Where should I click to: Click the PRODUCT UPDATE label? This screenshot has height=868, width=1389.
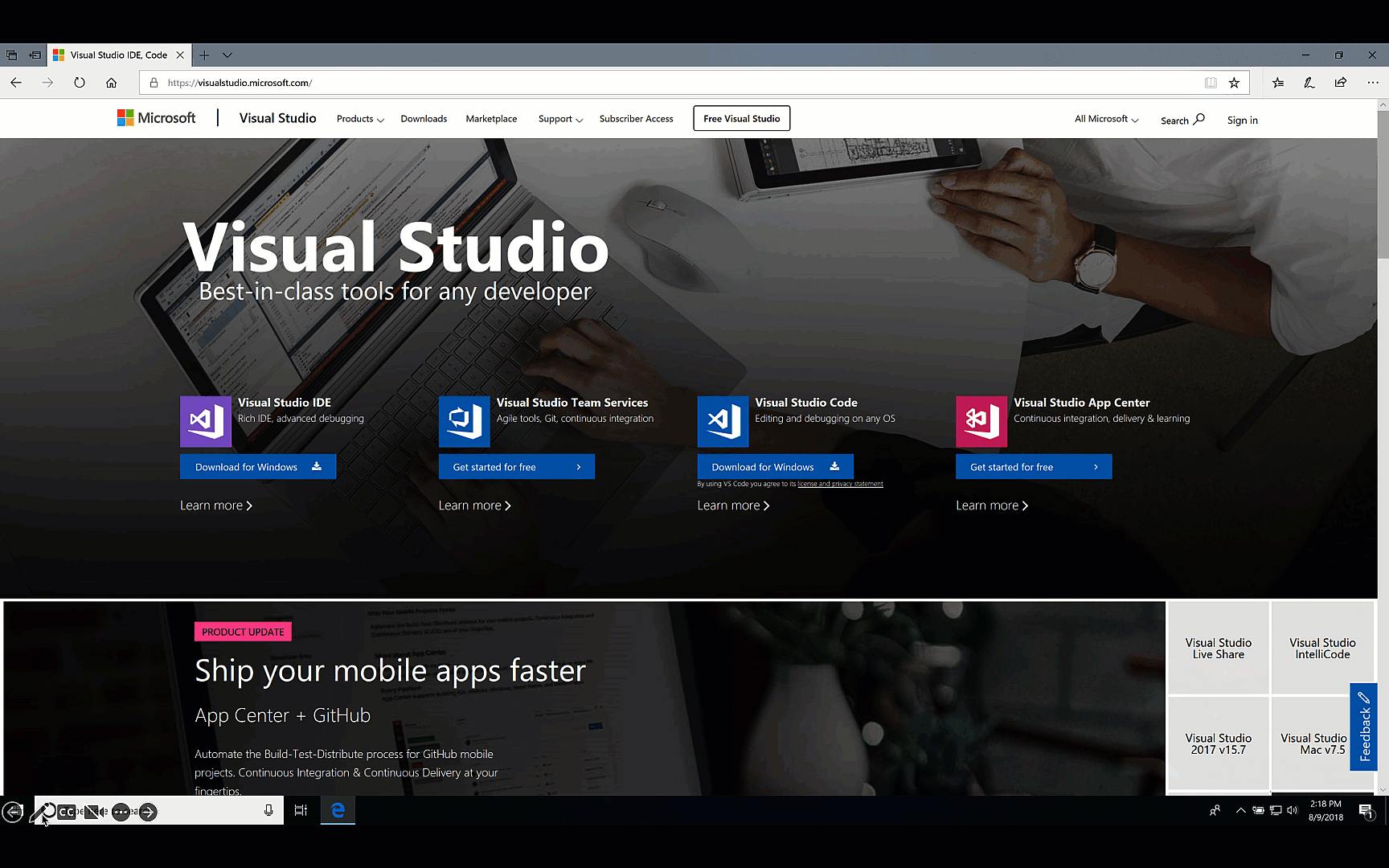point(243,632)
